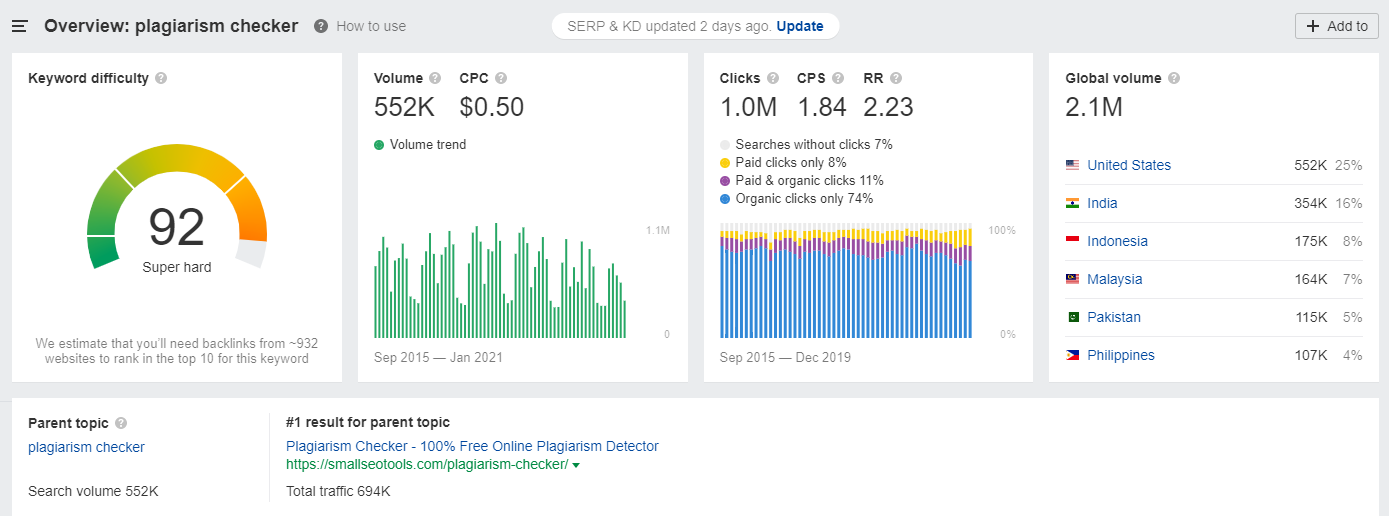Viewport: 1389px width, 516px height.
Task: Click the Volume help icon
Action: click(x=435, y=78)
